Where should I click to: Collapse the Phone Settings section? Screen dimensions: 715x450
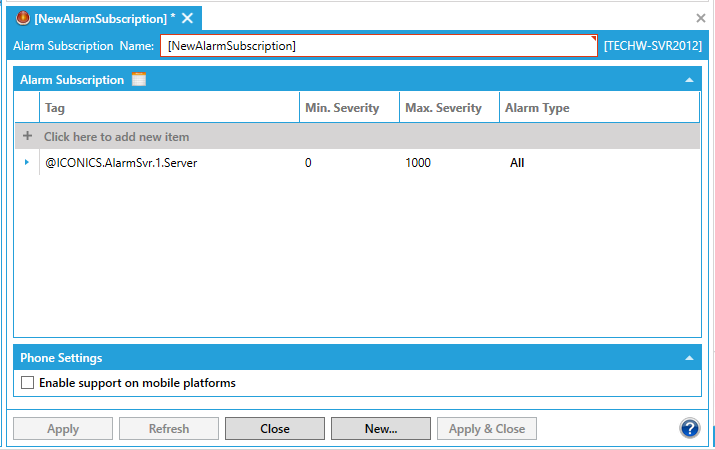click(688, 358)
